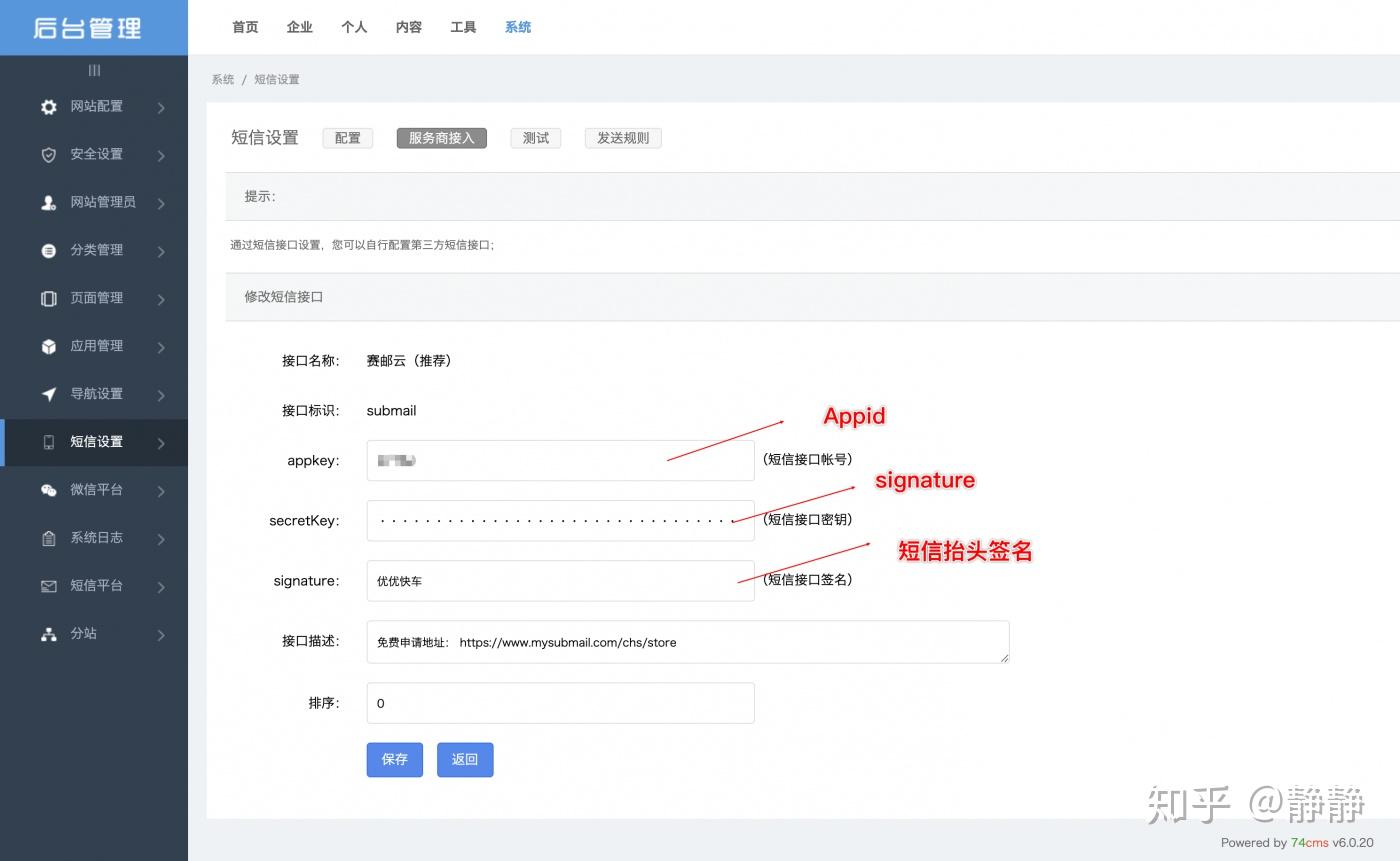Click the 页面管理 pages icon
Screen dimensions: 1400x861
(x=48, y=298)
